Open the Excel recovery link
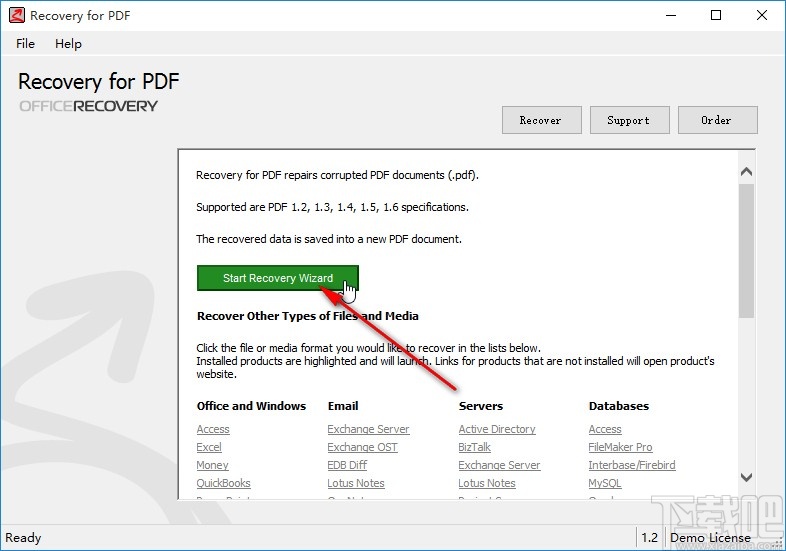 209,447
